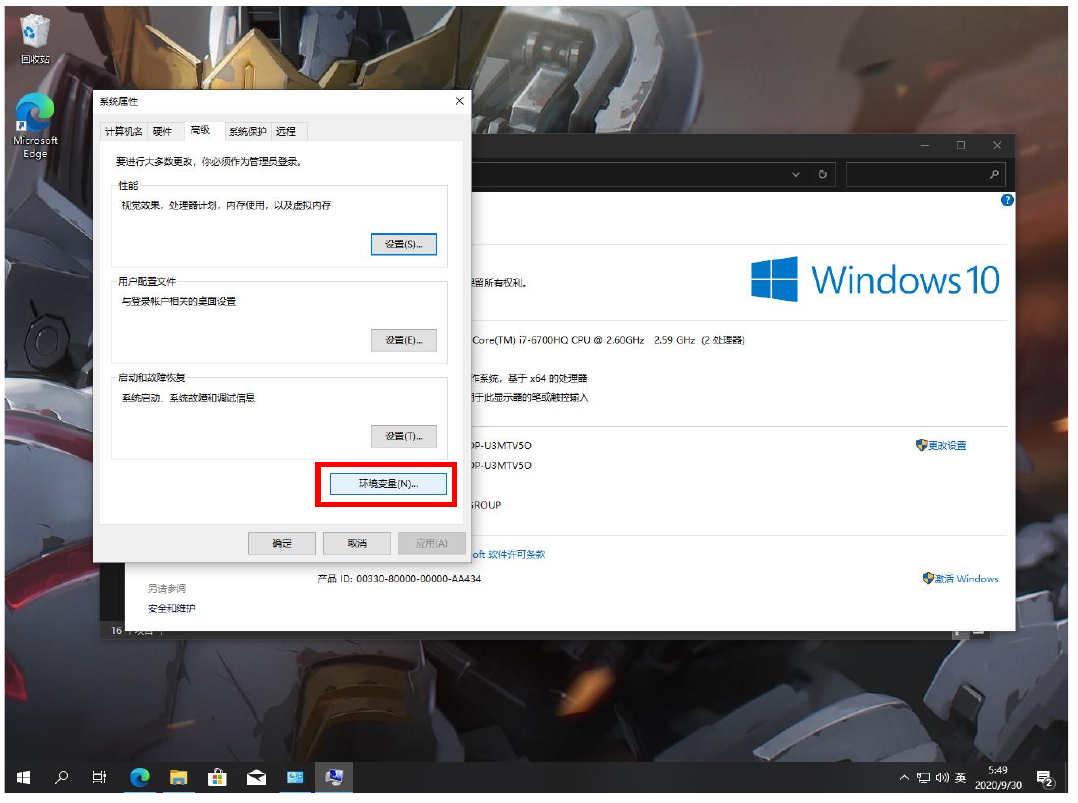Open the notification center icon
1078x803 pixels.
tap(1045, 777)
